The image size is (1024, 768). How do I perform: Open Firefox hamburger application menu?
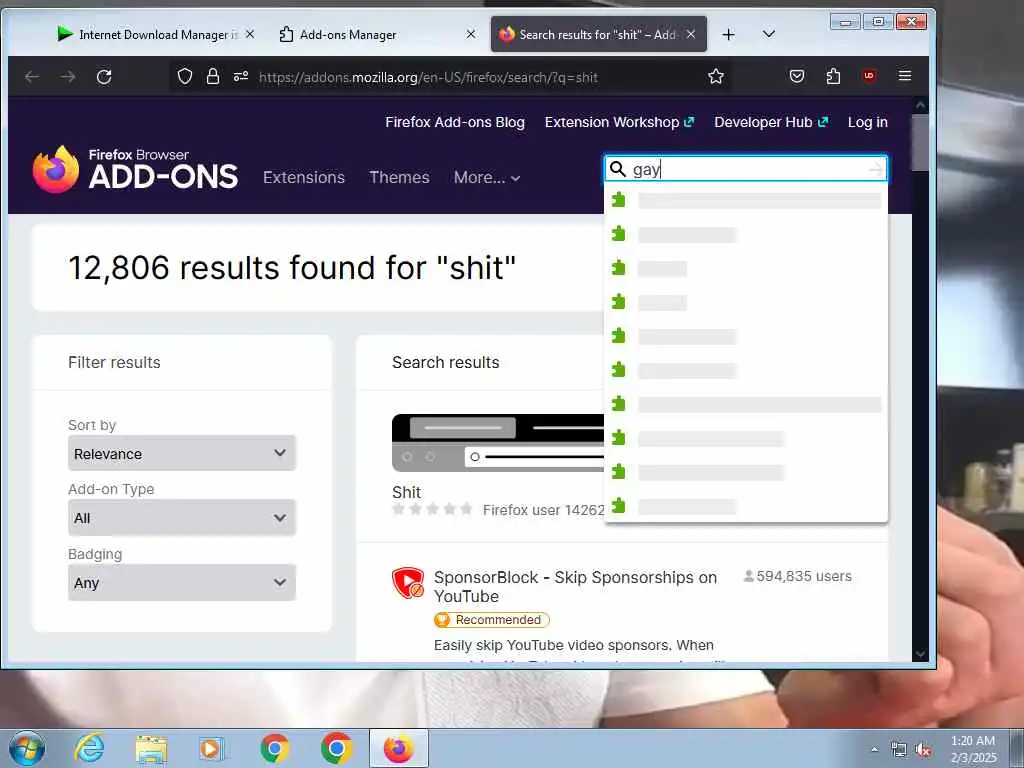pyautogui.click(x=904, y=76)
